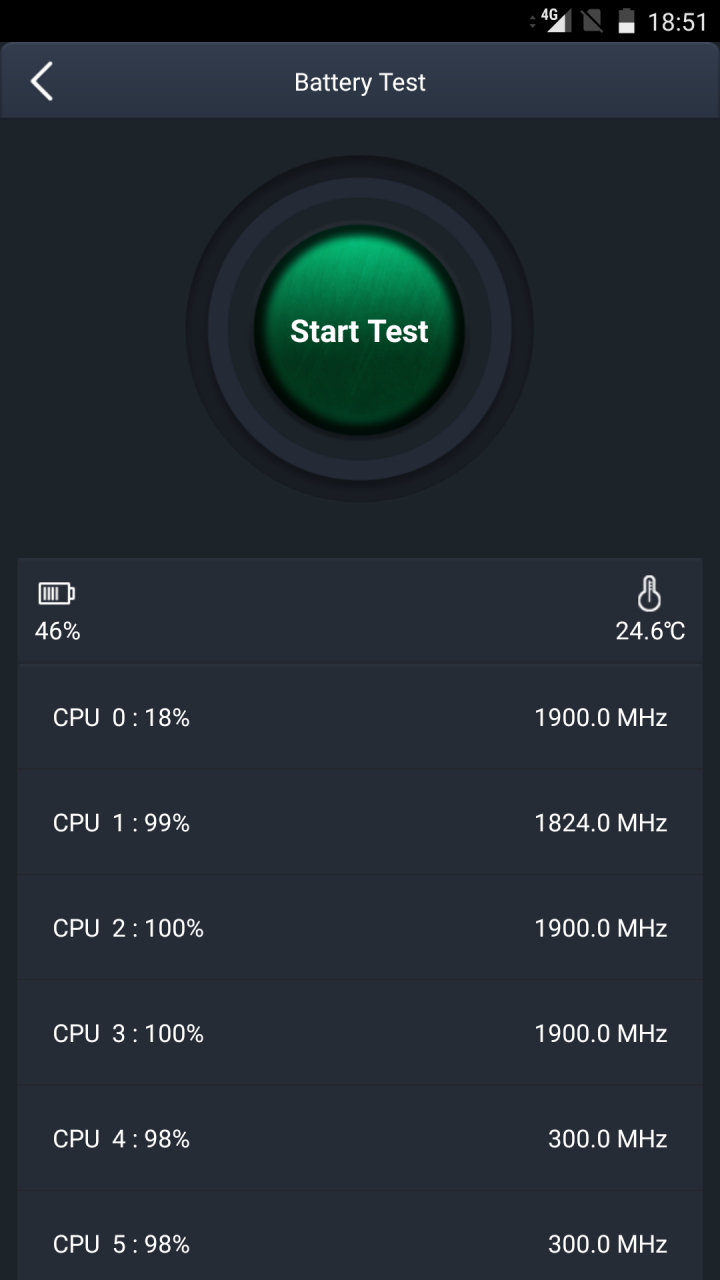Tap the 46% battery percentage
Viewport: 720px width, 1280px height.
pos(58,631)
